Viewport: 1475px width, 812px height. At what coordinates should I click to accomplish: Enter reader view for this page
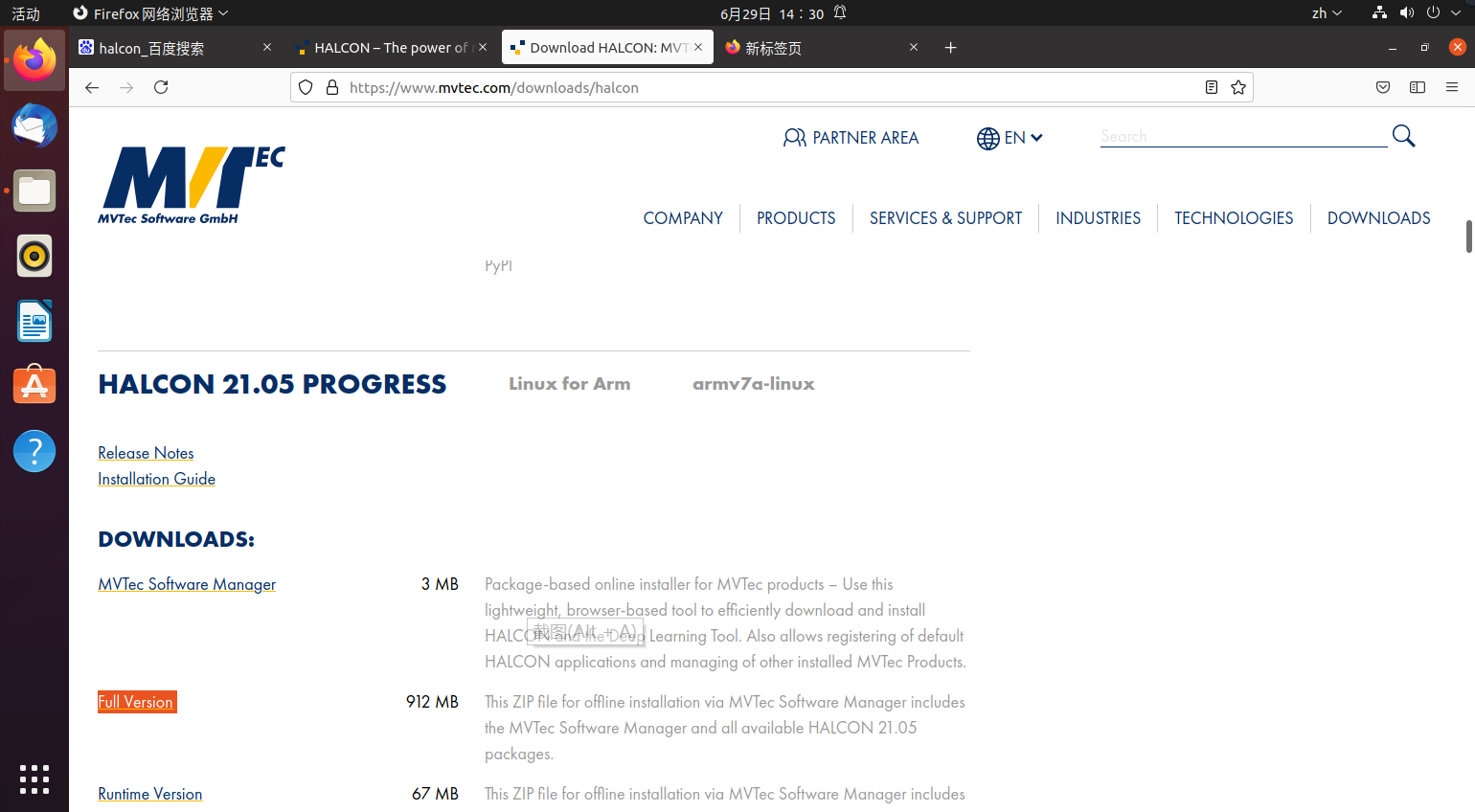[1211, 87]
